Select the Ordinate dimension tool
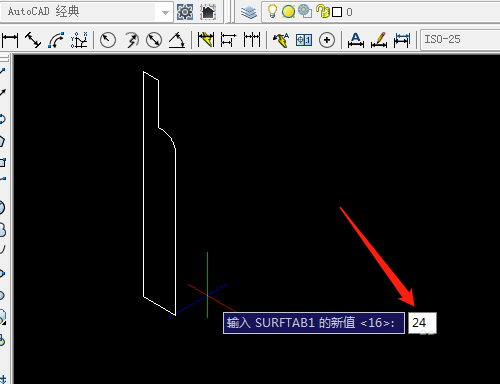500x384 pixels. point(79,40)
